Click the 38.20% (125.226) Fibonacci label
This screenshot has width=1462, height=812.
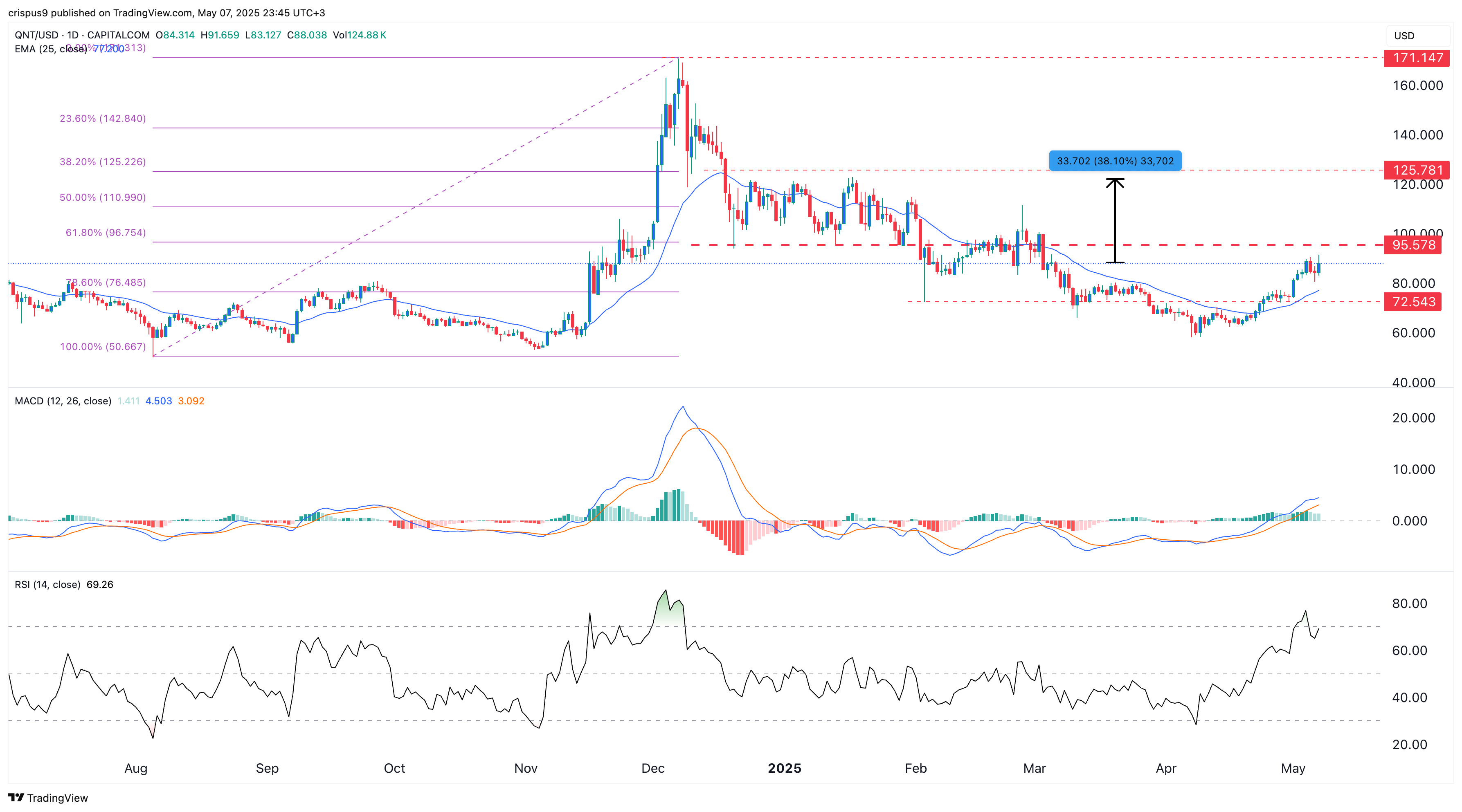tap(103, 162)
